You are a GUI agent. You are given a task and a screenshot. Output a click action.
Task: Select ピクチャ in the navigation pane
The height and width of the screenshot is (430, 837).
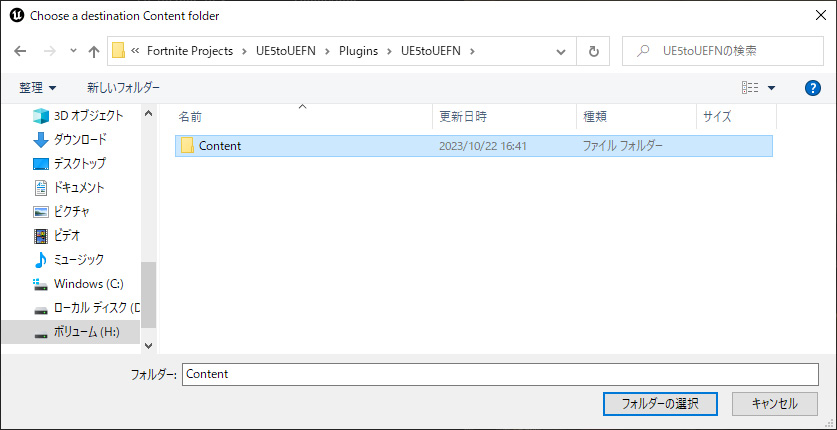(62, 211)
